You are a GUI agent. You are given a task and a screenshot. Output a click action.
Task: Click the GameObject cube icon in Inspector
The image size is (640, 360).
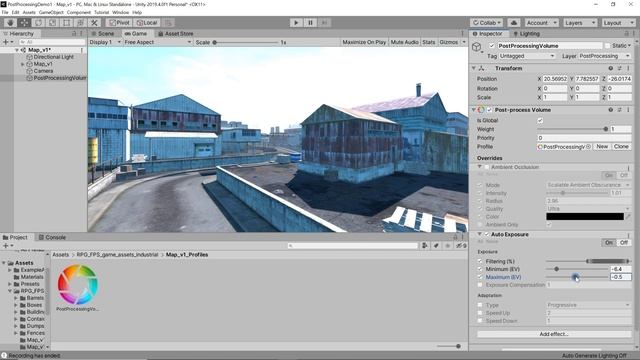[477, 47]
